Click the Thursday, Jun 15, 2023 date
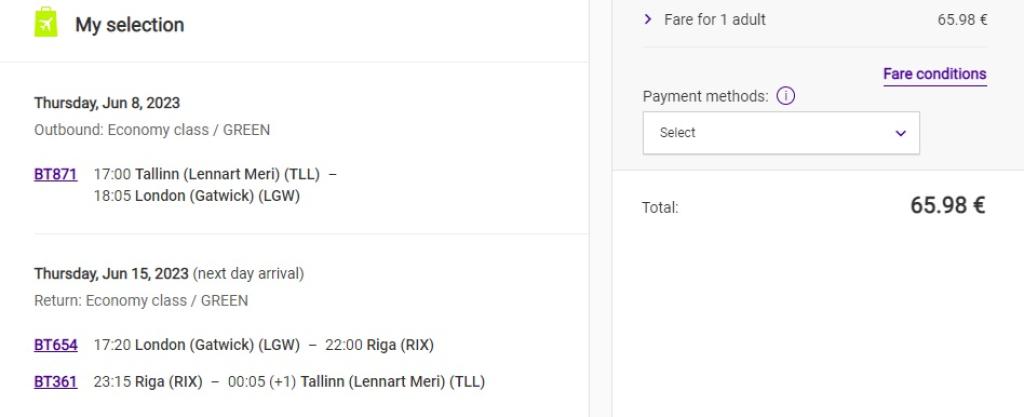Screen dimensions: 1024x417 pos(111,273)
